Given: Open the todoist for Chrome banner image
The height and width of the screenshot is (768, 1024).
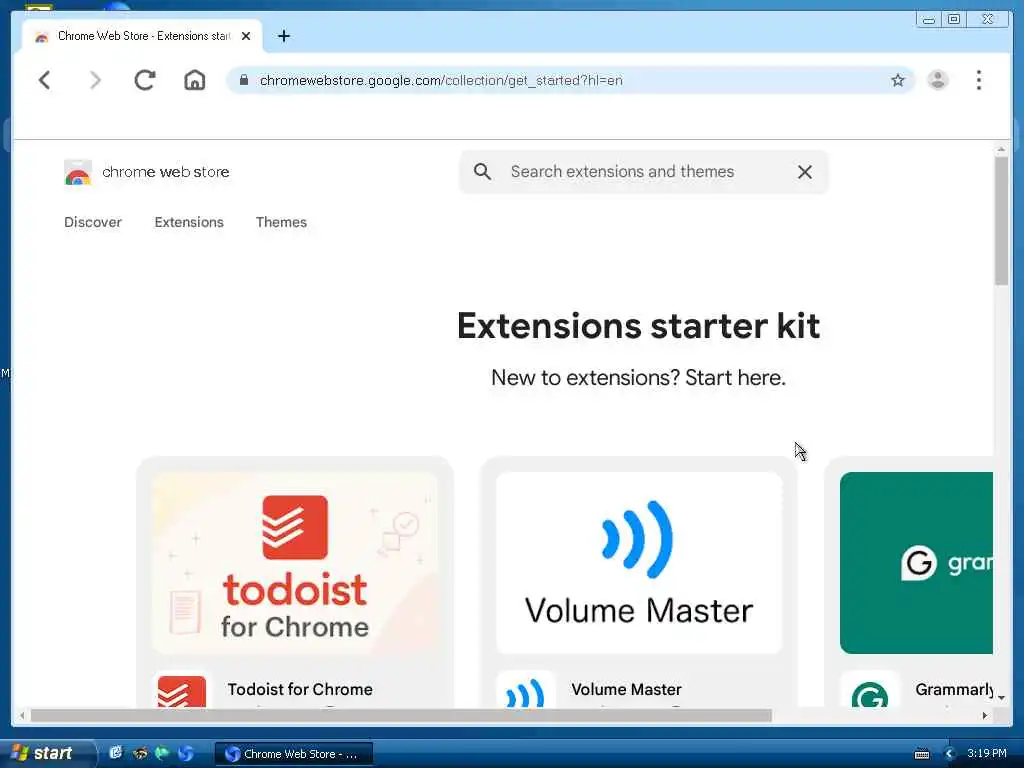Looking at the screenshot, I should coord(295,563).
